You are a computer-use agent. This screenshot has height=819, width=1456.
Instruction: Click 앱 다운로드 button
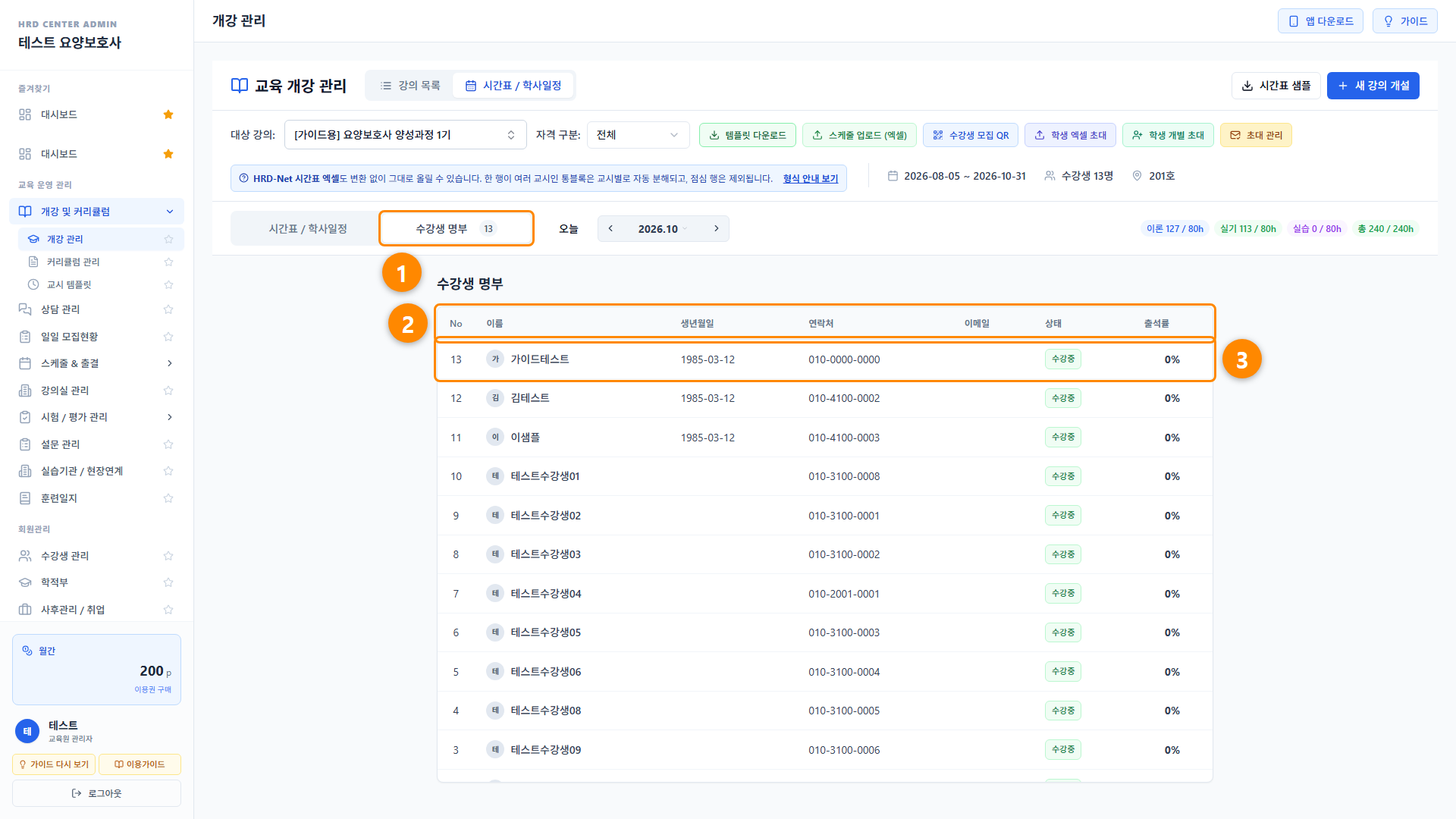(x=1320, y=21)
